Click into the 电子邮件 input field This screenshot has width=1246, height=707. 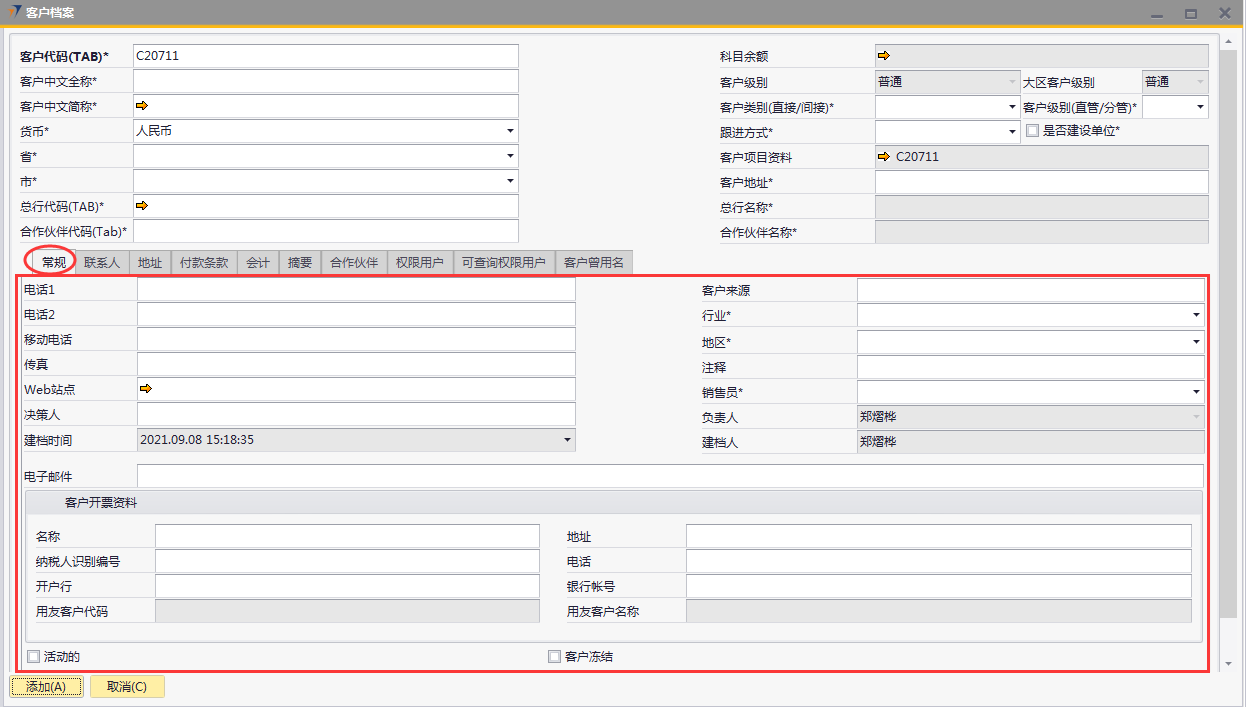669,476
